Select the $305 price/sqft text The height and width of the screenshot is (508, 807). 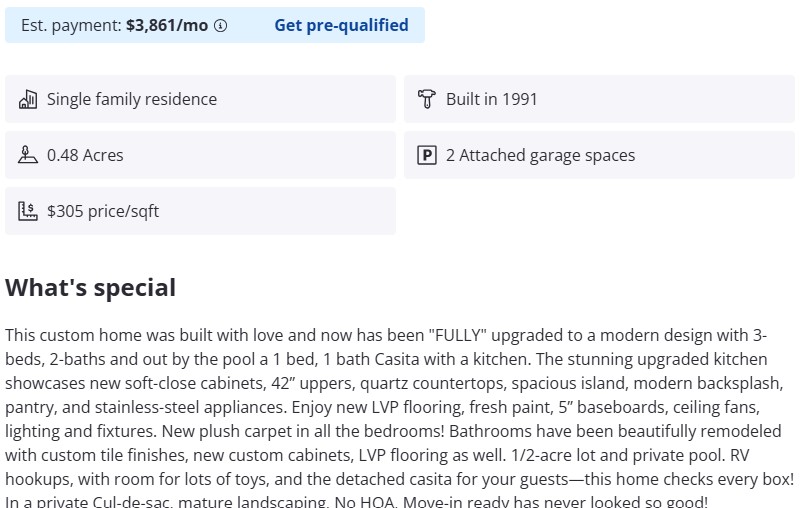coord(103,211)
